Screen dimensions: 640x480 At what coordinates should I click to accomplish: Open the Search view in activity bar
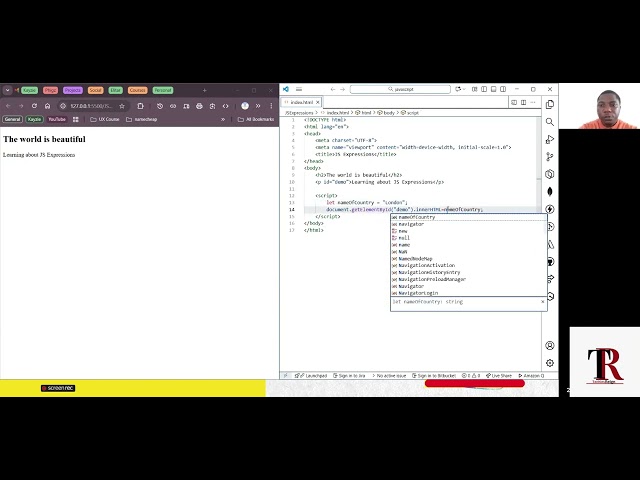[x=550, y=122]
